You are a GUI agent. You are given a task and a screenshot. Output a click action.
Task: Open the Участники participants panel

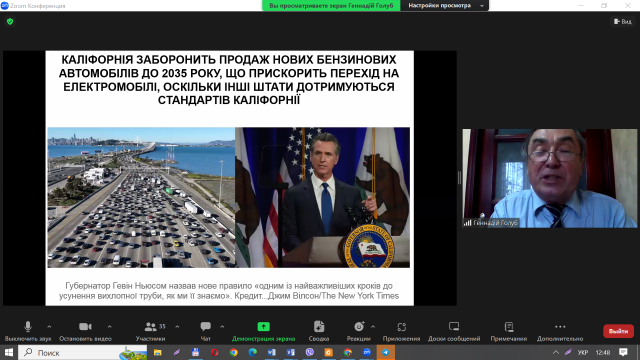pyautogui.click(x=151, y=331)
